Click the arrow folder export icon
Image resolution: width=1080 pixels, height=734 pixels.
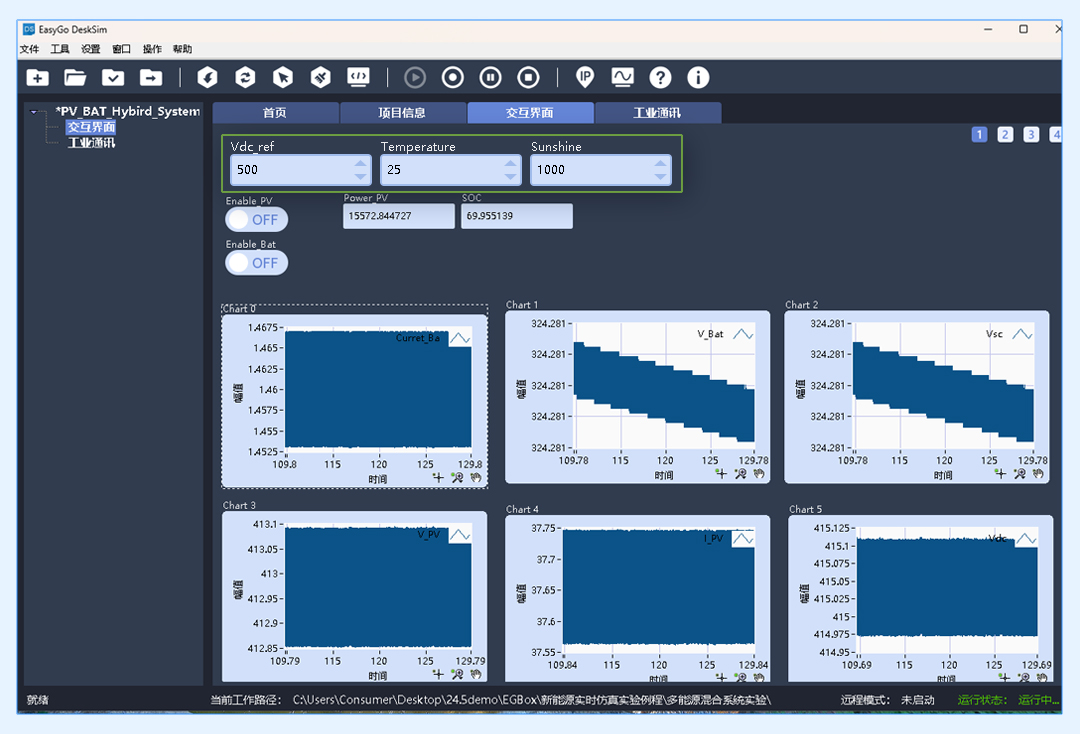click(151, 78)
